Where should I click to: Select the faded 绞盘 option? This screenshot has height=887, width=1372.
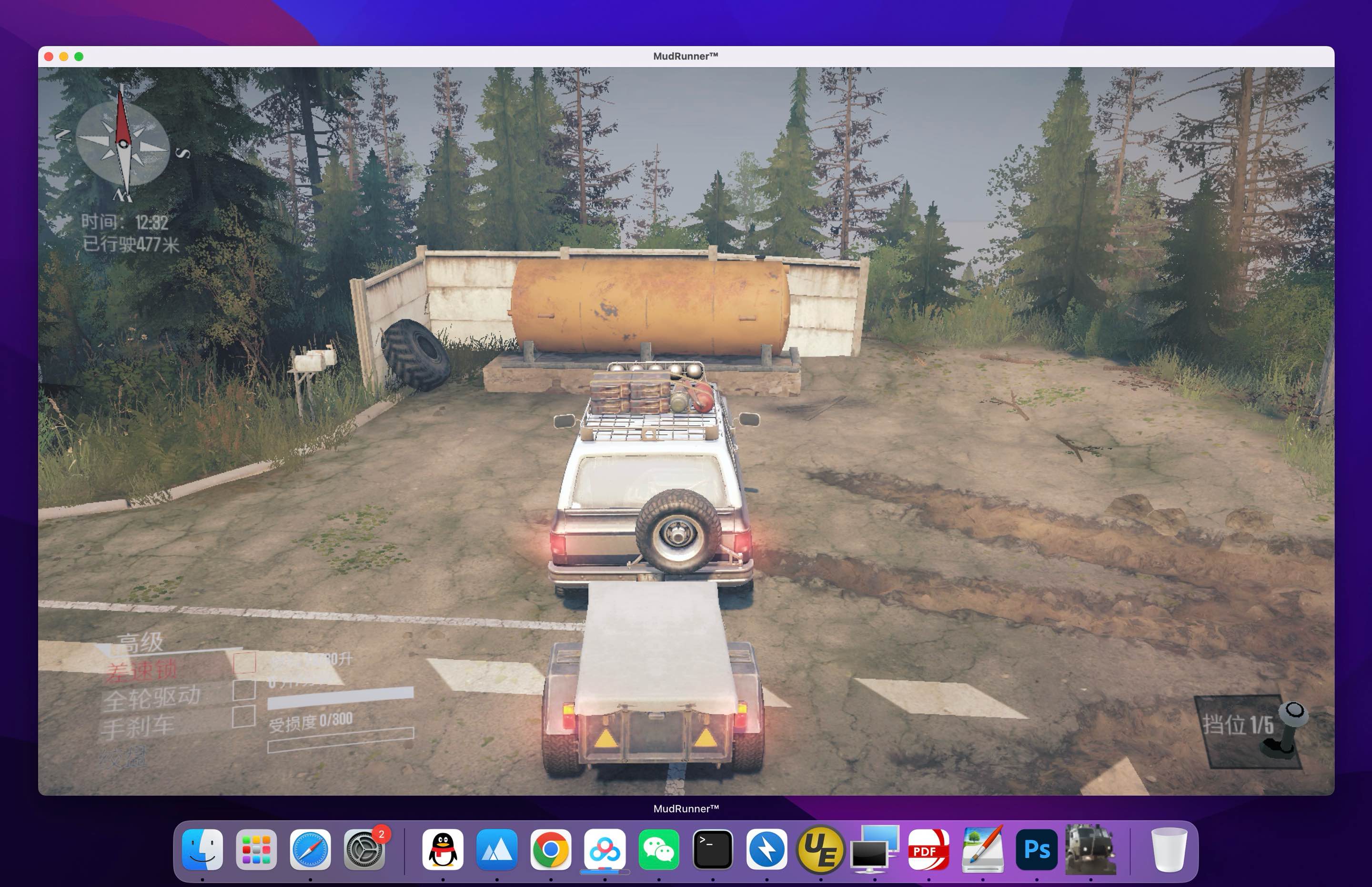tap(124, 756)
